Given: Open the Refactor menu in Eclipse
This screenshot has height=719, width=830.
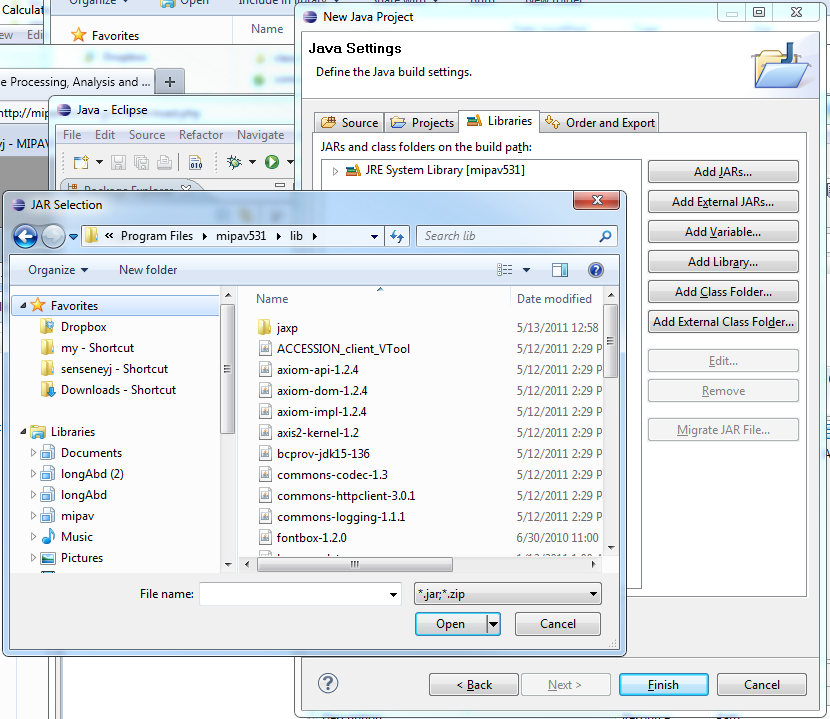Looking at the screenshot, I should 201,135.
